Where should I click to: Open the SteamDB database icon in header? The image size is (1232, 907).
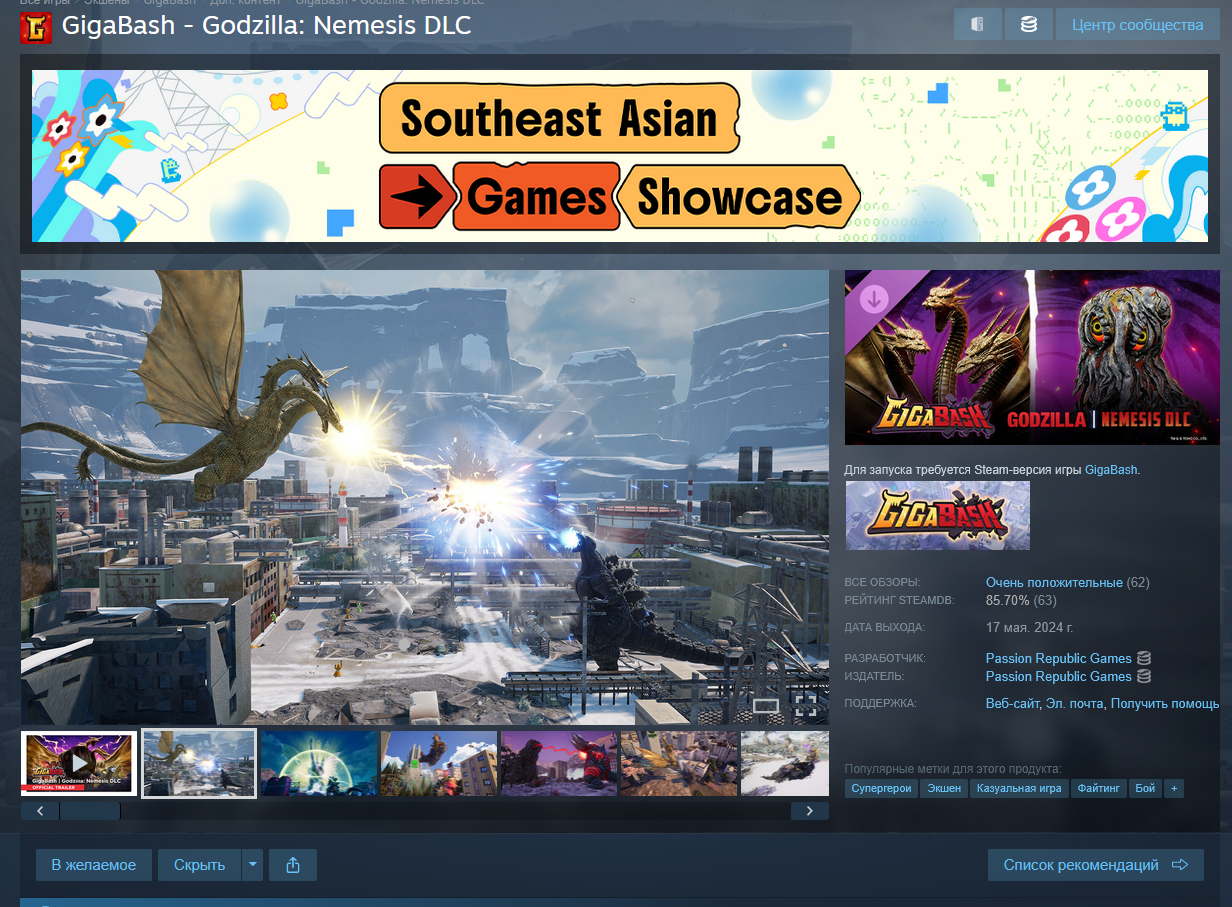pos(1028,24)
